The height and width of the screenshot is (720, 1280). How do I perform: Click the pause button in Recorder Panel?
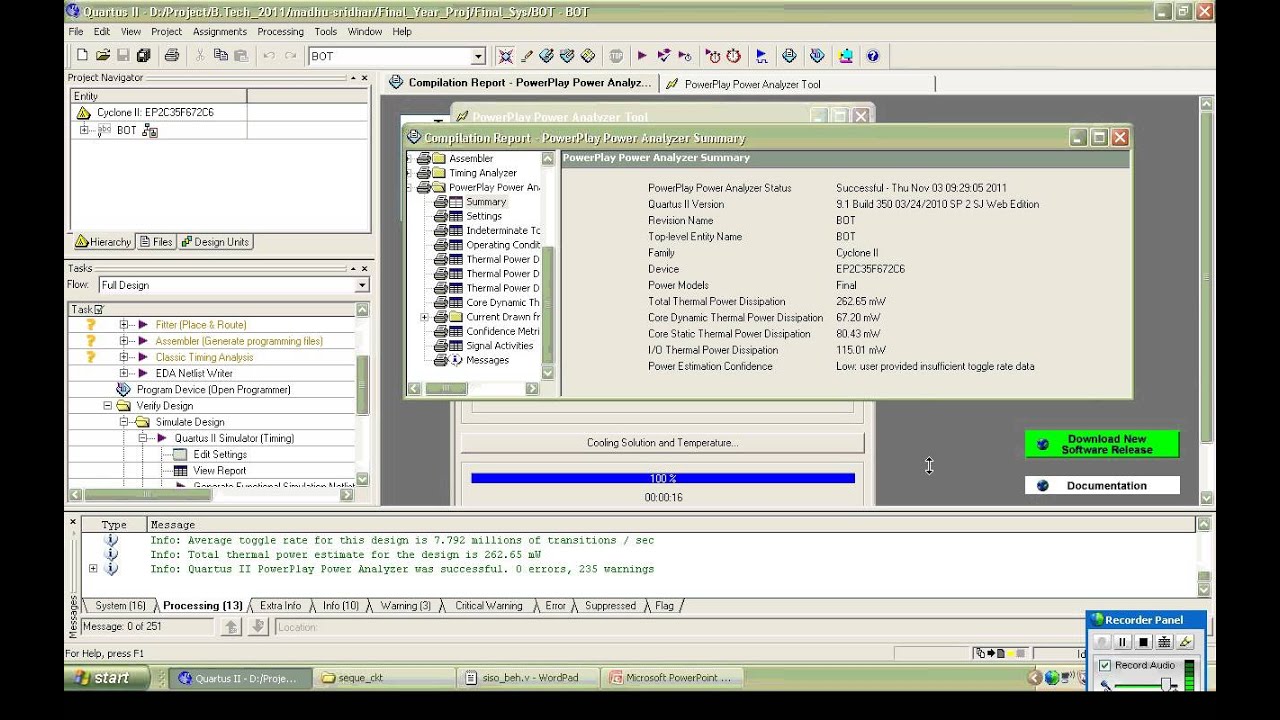(x=1123, y=642)
